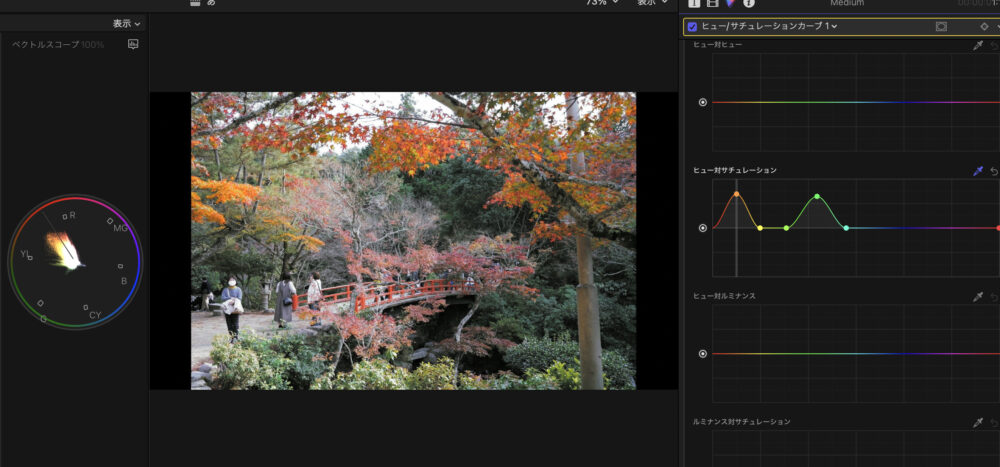Switch to the info inspector tab
Screen dimensions: 1000x467
coord(748,3)
